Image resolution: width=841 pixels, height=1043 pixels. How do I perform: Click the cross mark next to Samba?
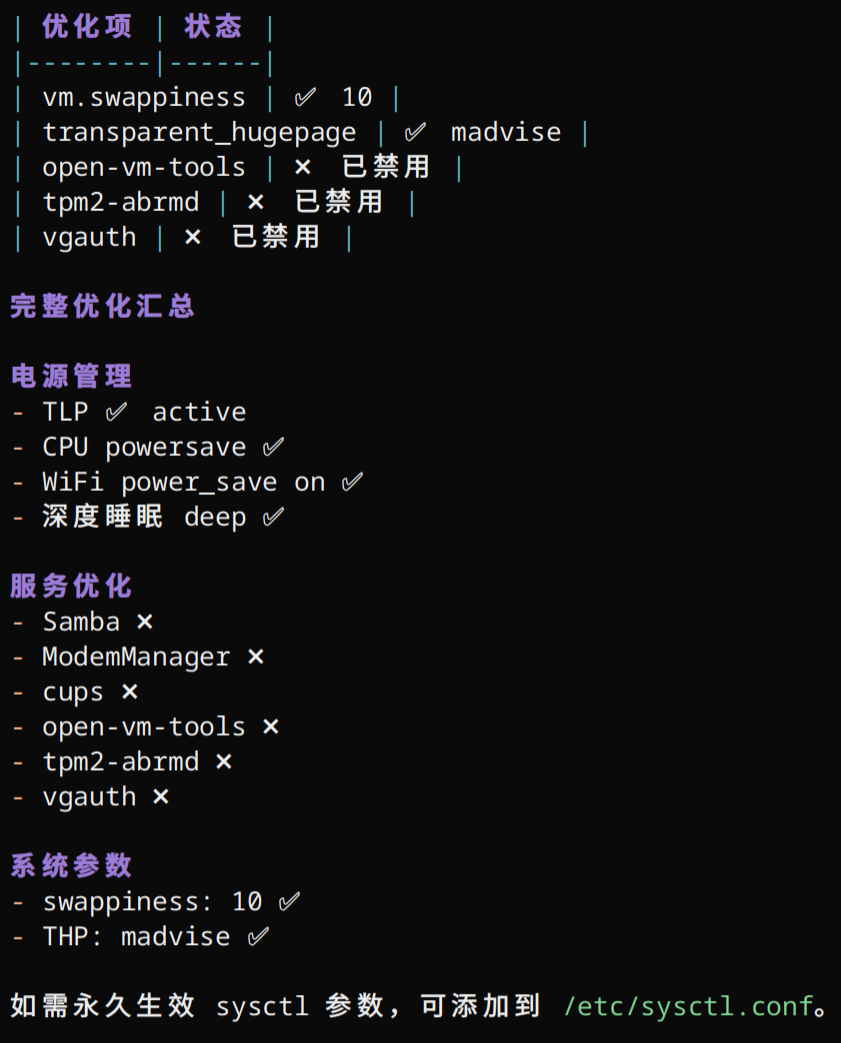(145, 622)
